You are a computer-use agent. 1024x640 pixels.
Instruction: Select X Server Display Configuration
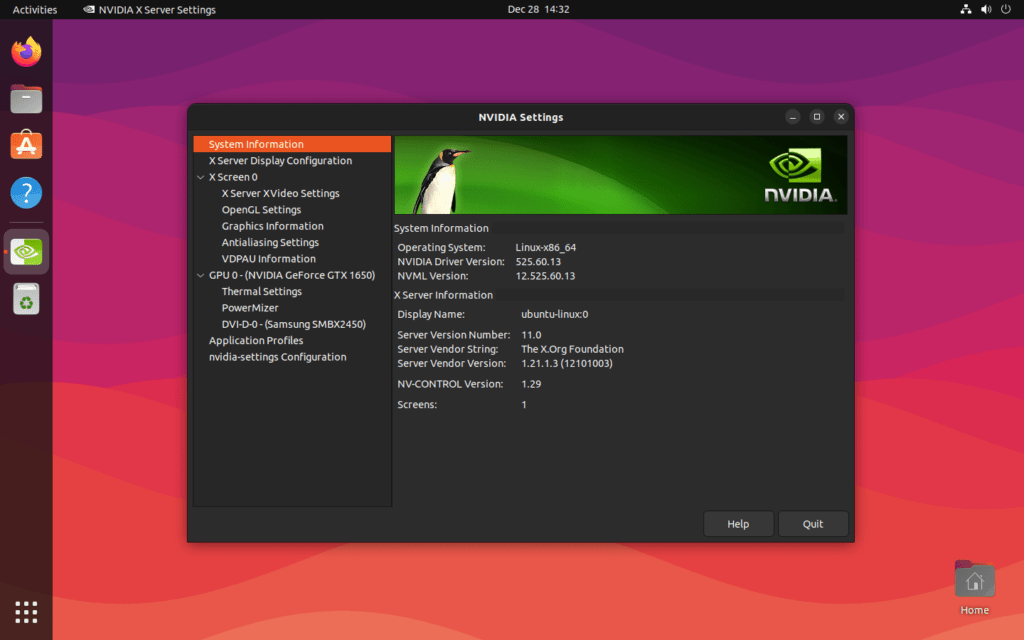(x=280, y=161)
